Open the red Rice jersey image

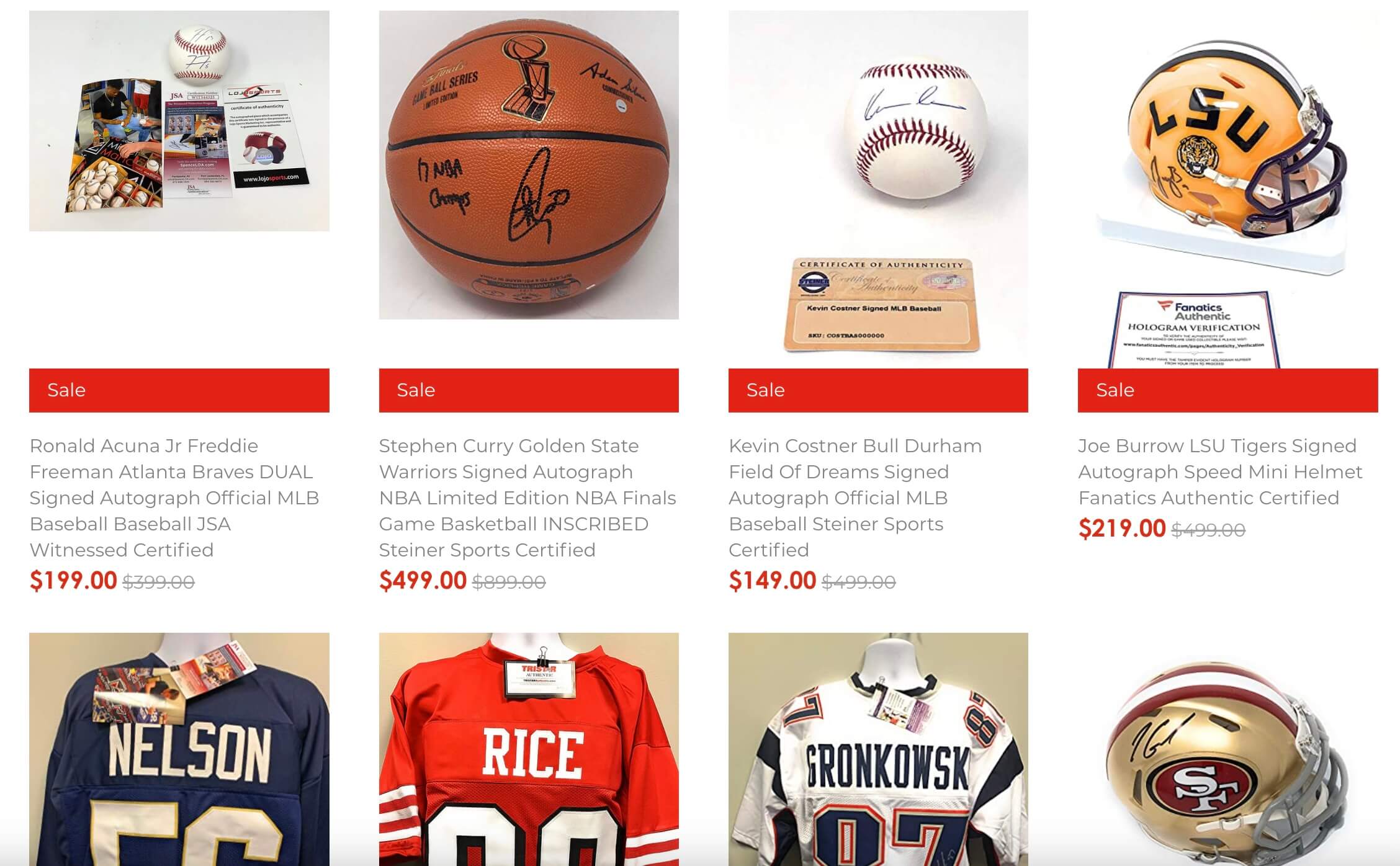click(x=529, y=749)
